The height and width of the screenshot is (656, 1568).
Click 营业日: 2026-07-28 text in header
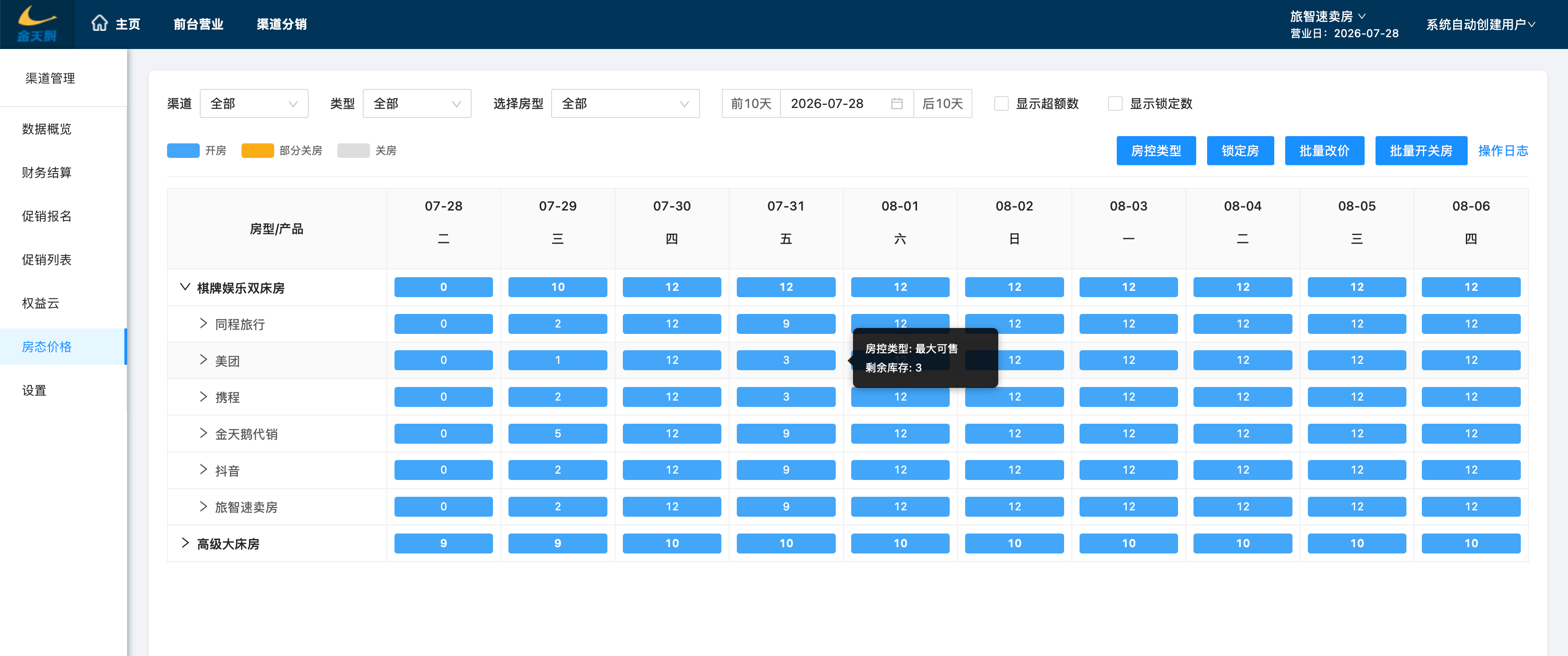[1344, 34]
